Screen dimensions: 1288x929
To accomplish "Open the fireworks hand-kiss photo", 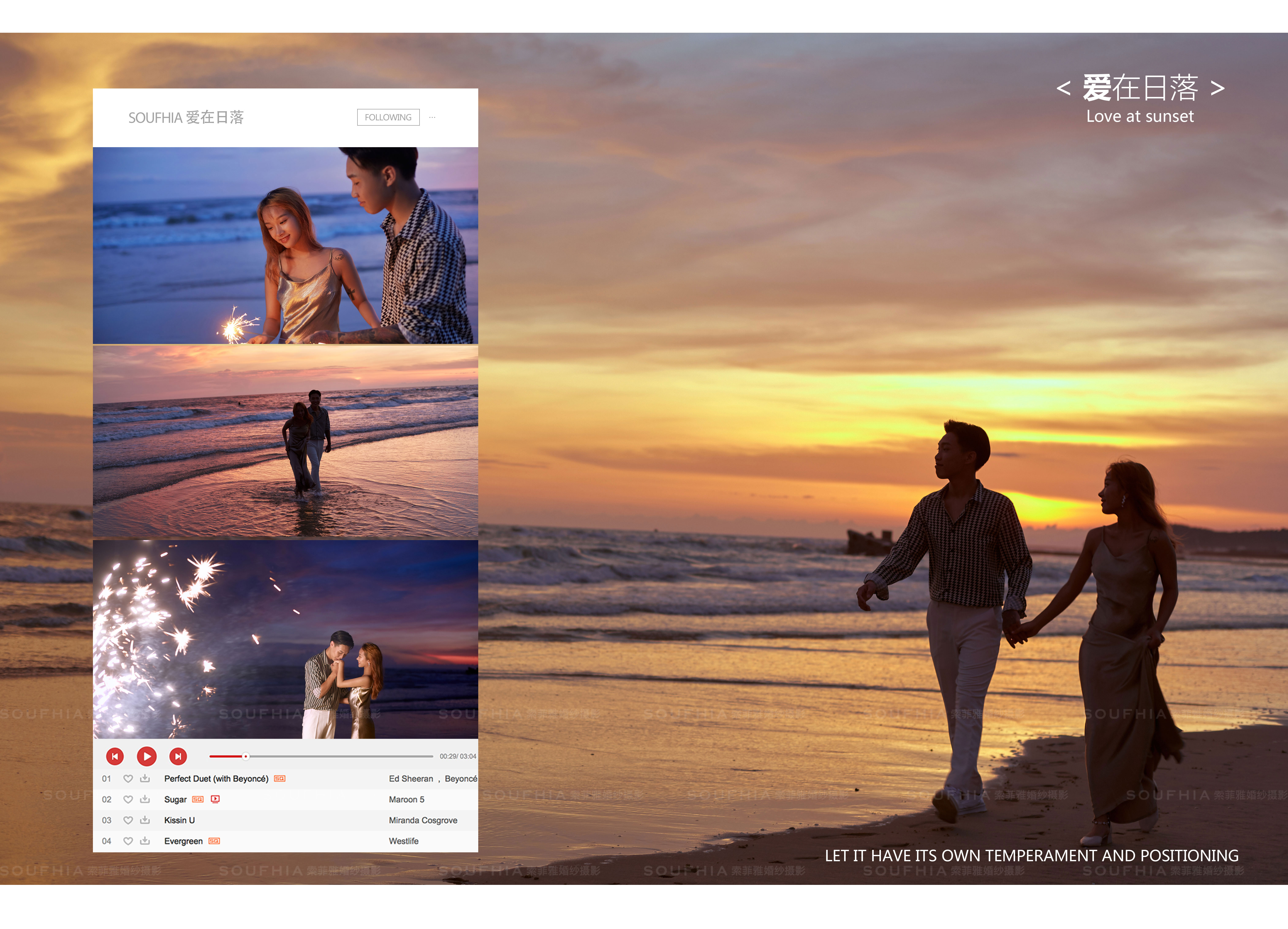I will 286,639.
